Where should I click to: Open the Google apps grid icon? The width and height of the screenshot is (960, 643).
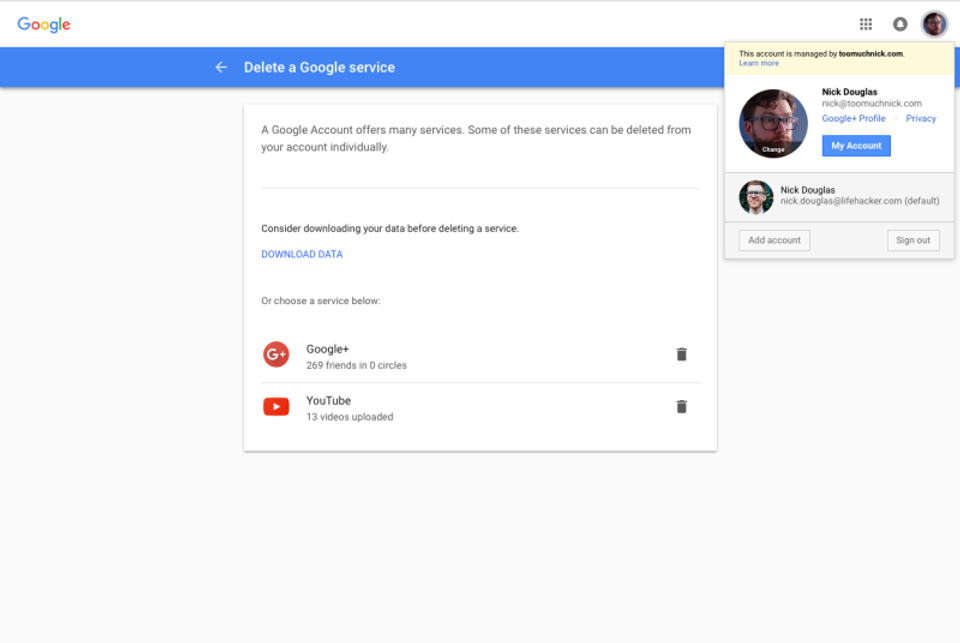click(x=865, y=24)
